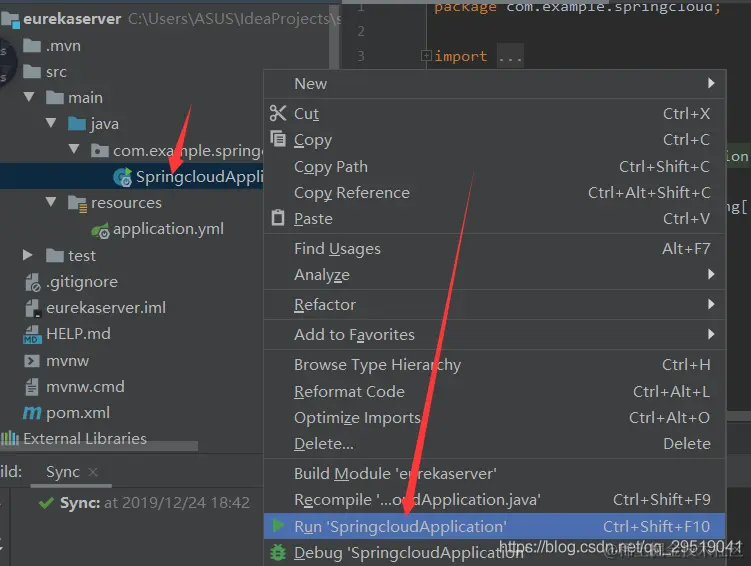Select Build Module 'eurekaserver'

click(495, 474)
